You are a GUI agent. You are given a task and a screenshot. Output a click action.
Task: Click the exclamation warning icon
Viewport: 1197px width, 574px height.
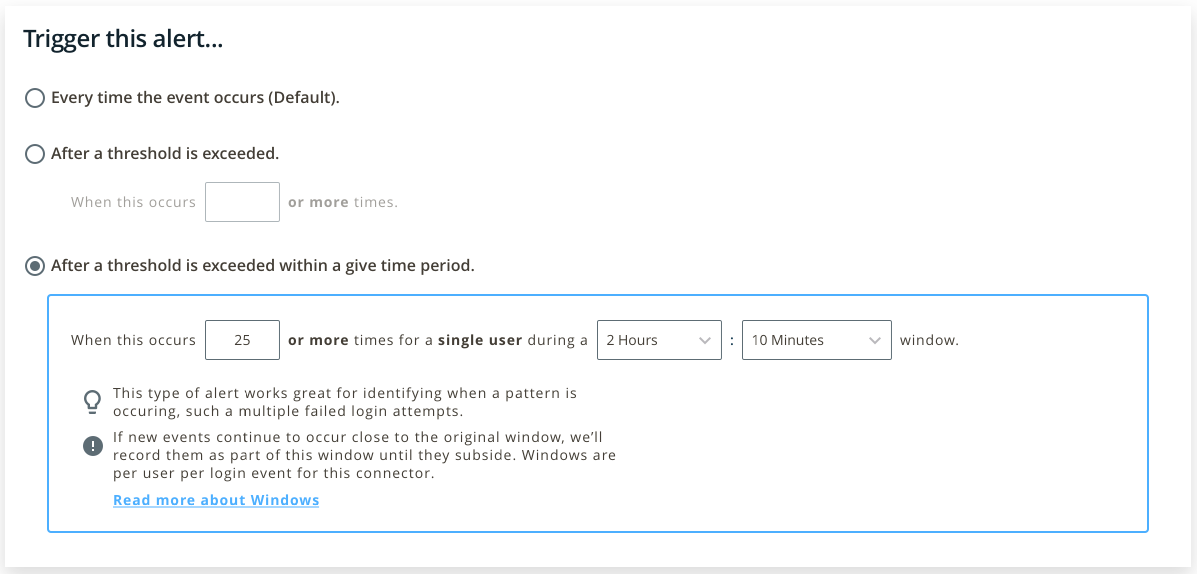pyautogui.click(x=92, y=447)
